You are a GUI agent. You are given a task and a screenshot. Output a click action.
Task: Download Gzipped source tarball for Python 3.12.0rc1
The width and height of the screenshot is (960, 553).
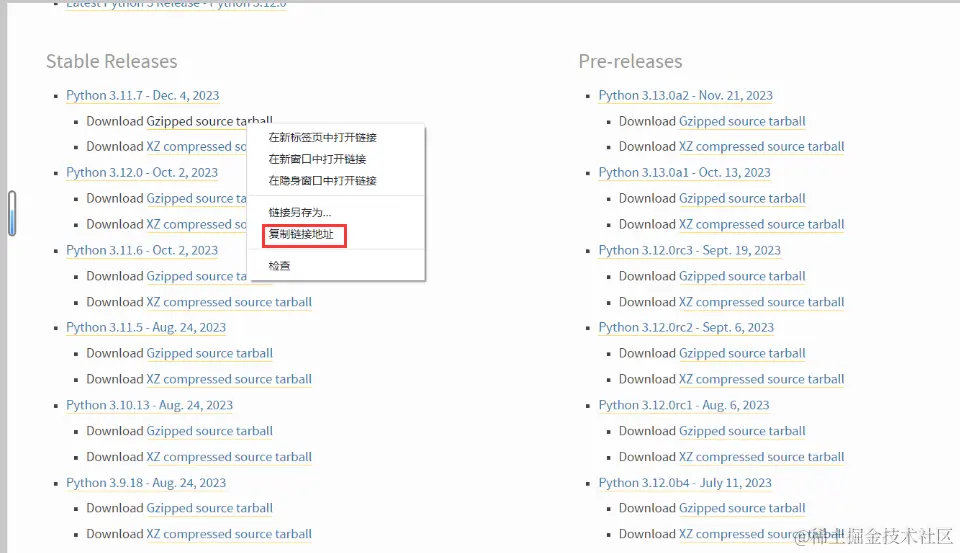(x=742, y=431)
